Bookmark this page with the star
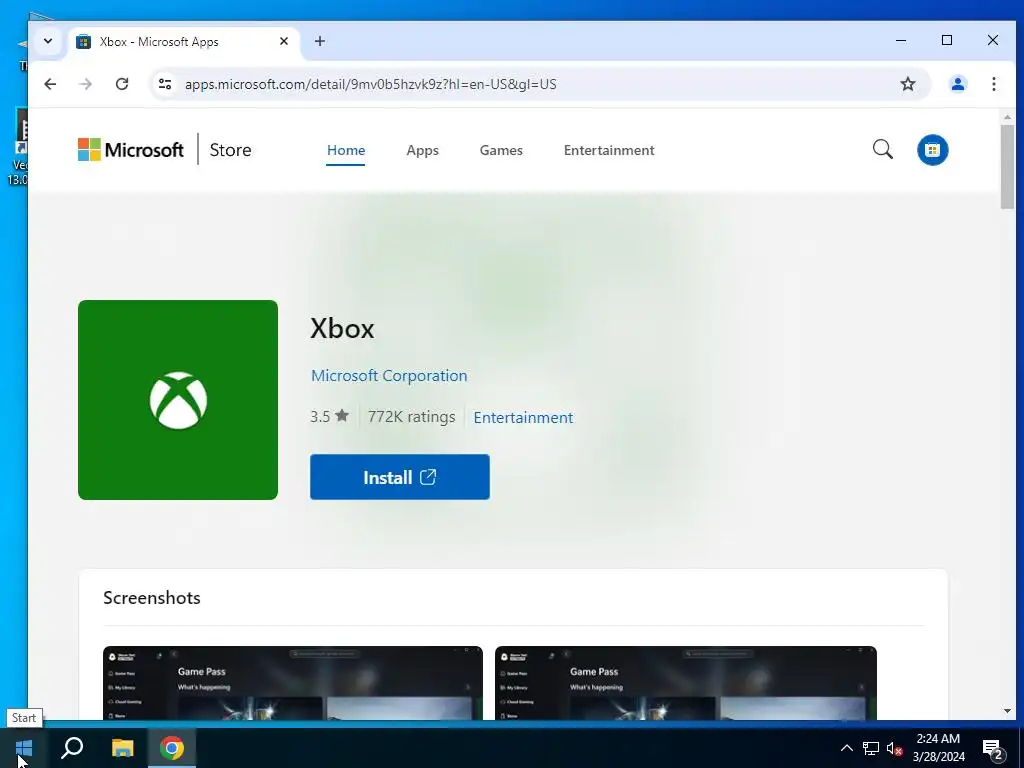The width and height of the screenshot is (1024, 768). point(908,84)
